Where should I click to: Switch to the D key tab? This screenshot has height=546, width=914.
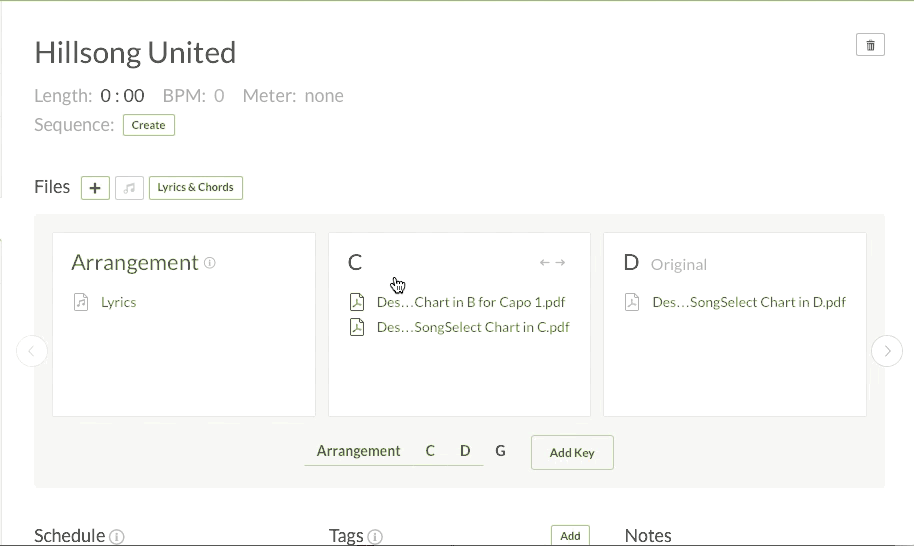point(465,451)
